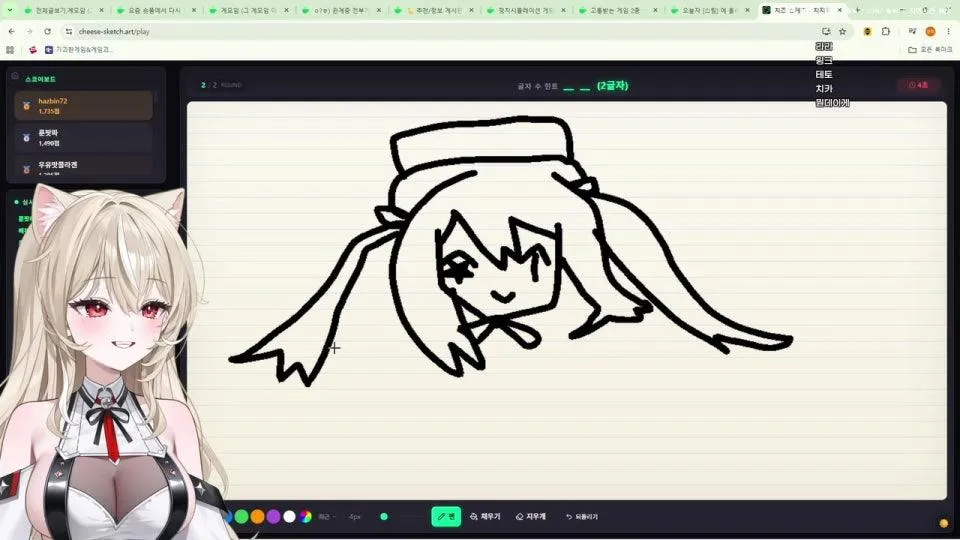Pick the orange color swatch

pos(258,517)
